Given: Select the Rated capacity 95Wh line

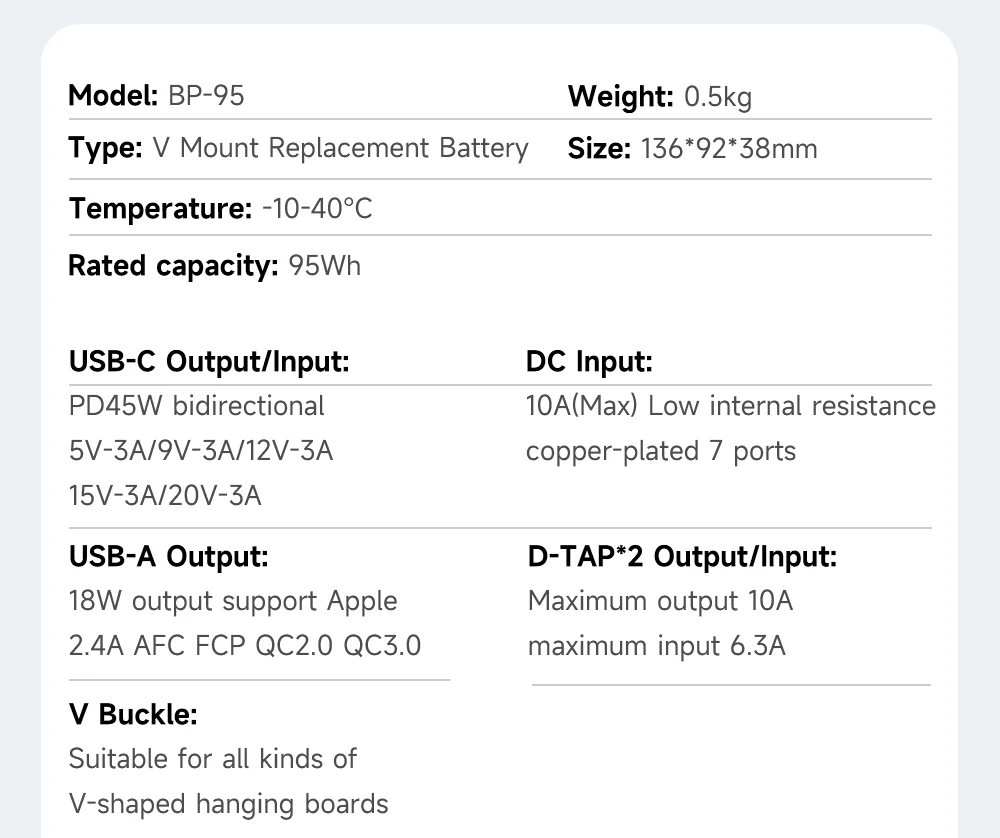Looking at the screenshot, I should coord(214,266).
